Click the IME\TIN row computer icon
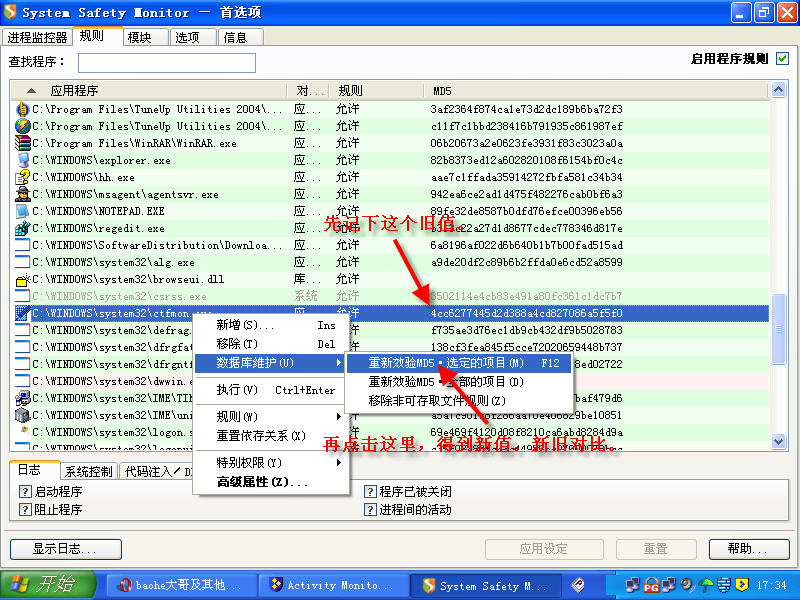Screen dimensions: 800x600 click(x=22, y=398)
